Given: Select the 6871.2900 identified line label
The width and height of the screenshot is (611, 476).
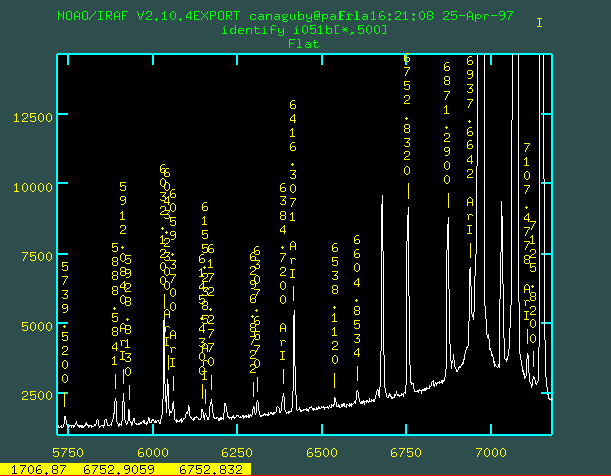Looking at the screenshot, I should [447, 122].
